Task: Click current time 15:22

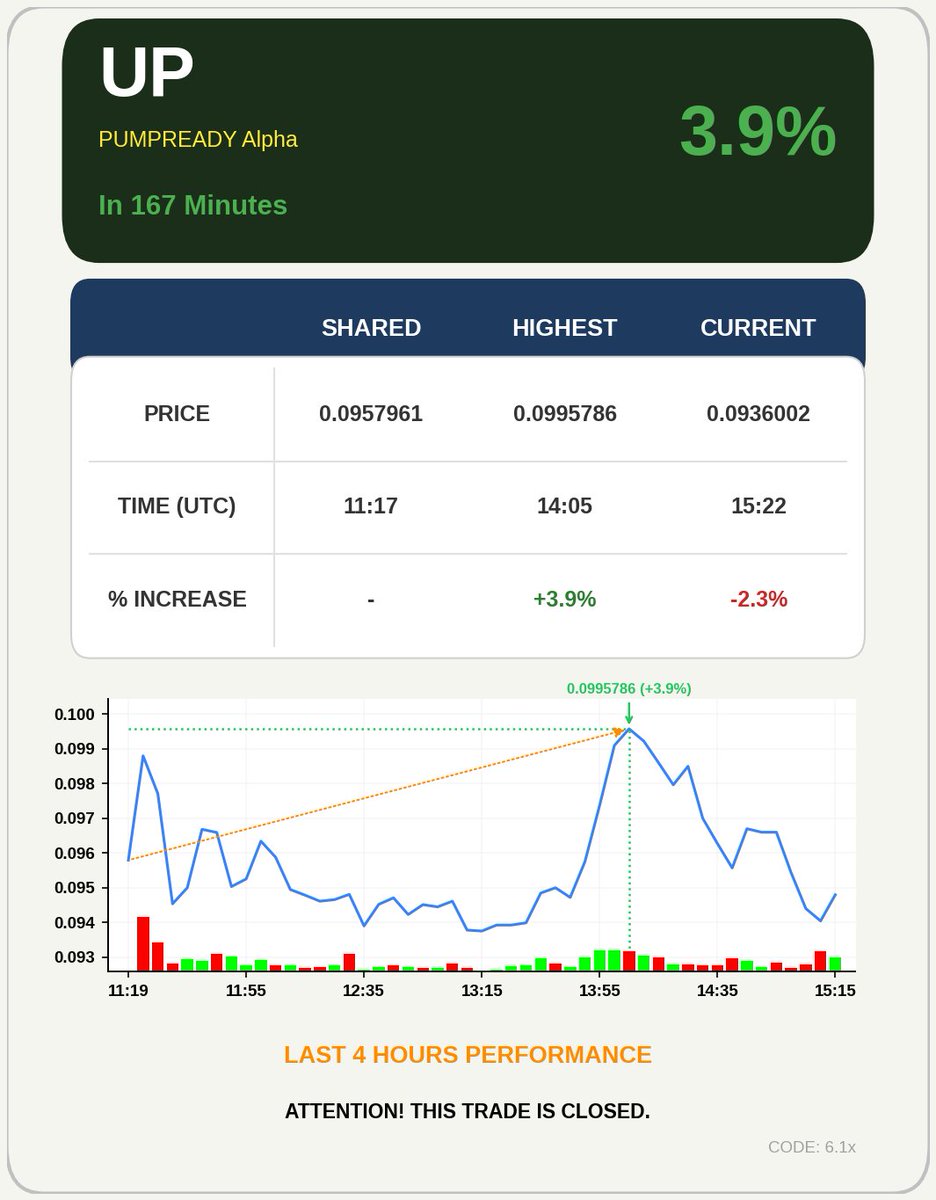Action: (x=758, y=506)
